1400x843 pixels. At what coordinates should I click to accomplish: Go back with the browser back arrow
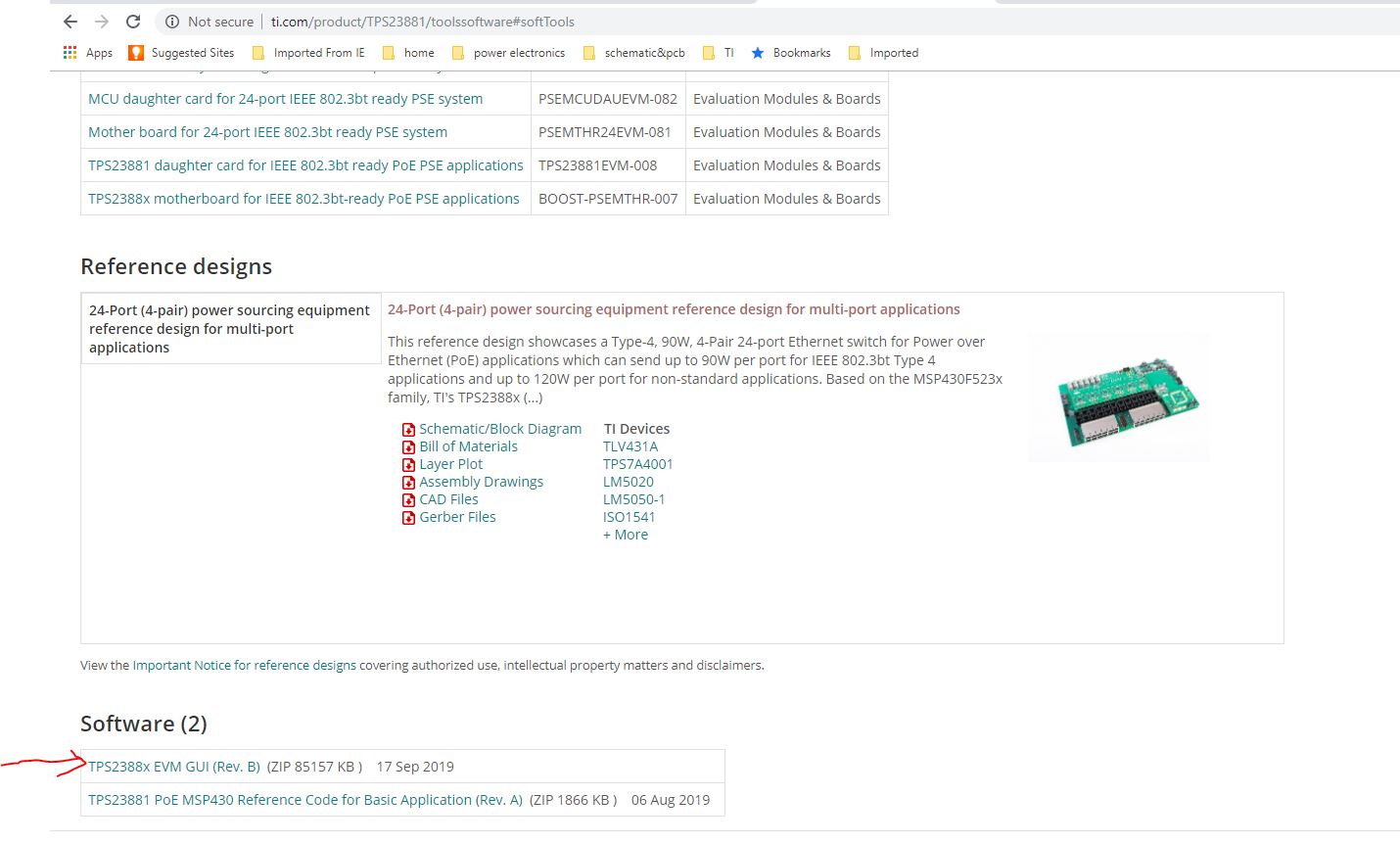(x=70, y=22)
